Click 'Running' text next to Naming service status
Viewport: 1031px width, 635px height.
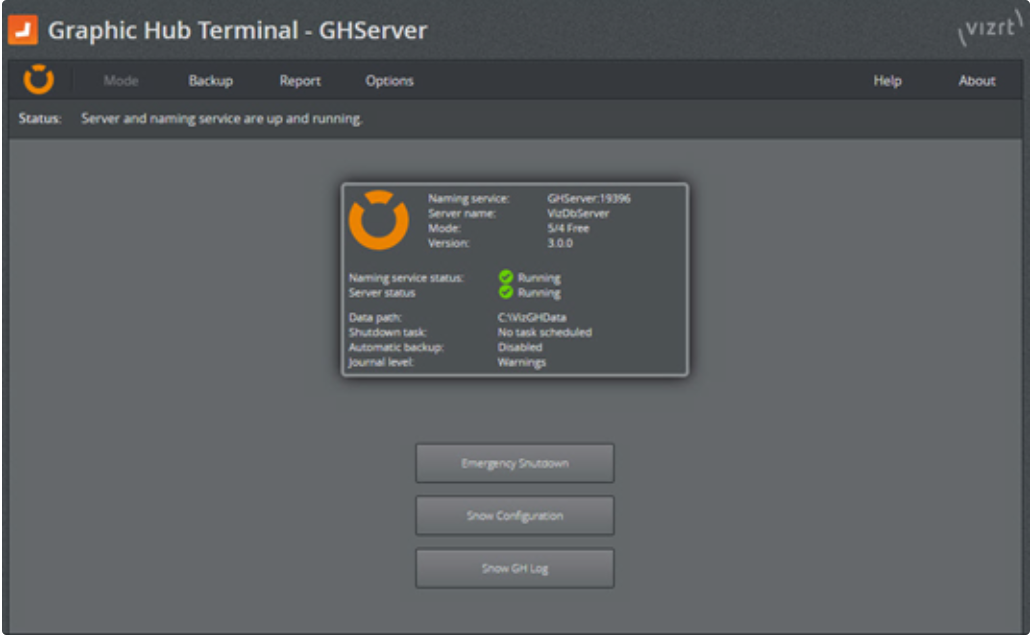539,277
